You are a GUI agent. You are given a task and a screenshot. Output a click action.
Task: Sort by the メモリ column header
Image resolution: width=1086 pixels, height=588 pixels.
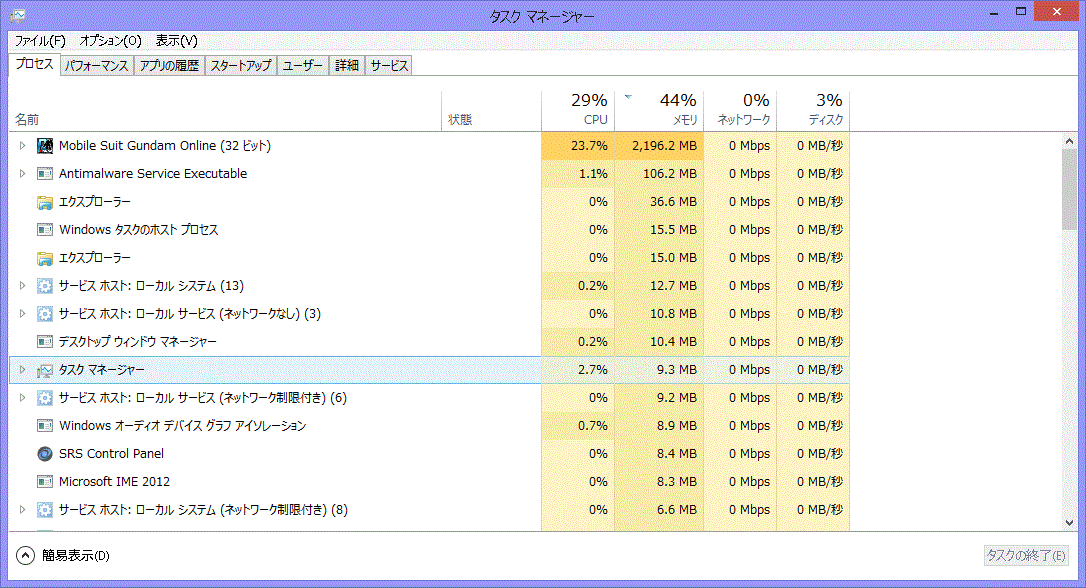click(660, 110)
